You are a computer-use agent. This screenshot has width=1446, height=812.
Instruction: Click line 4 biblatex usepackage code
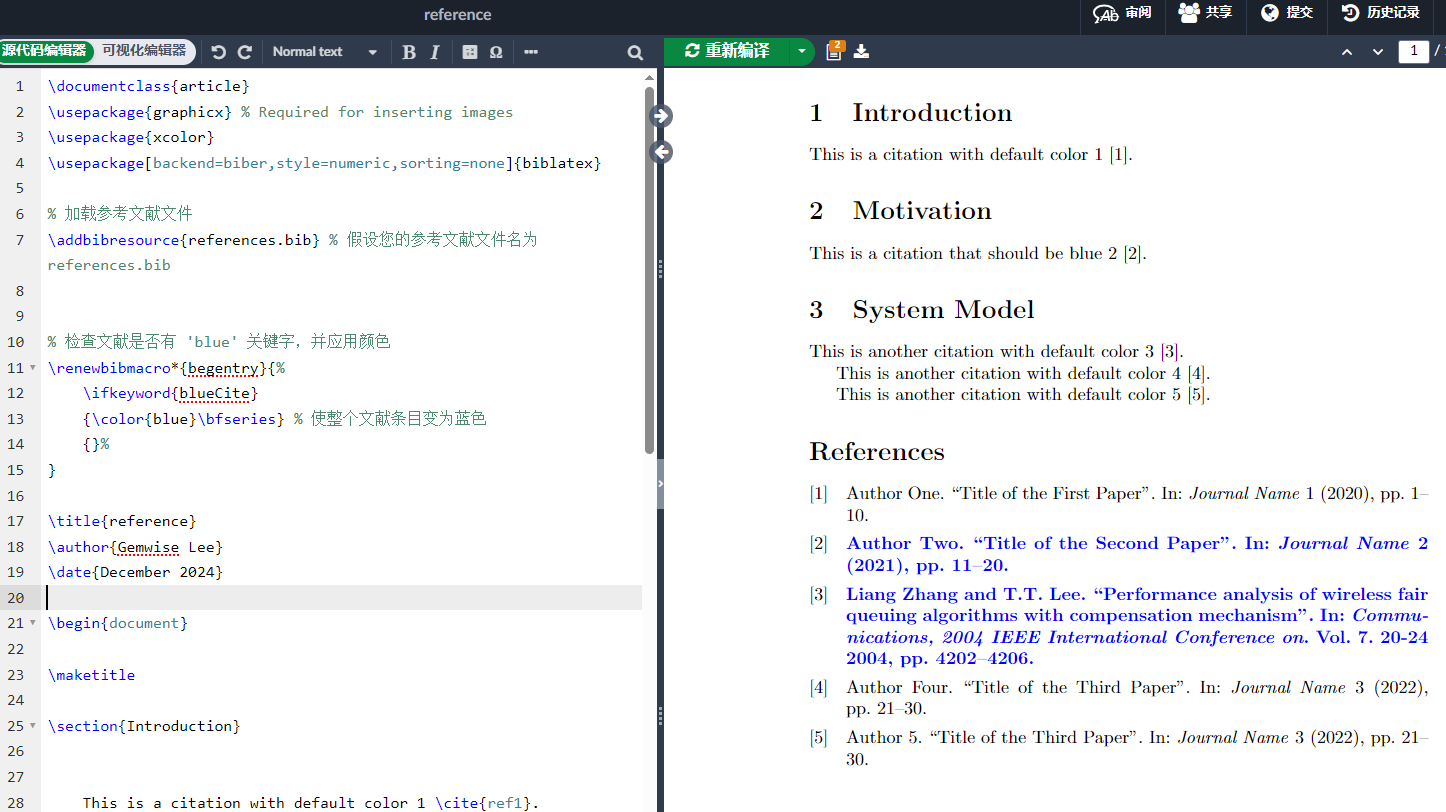click(324, 163)
